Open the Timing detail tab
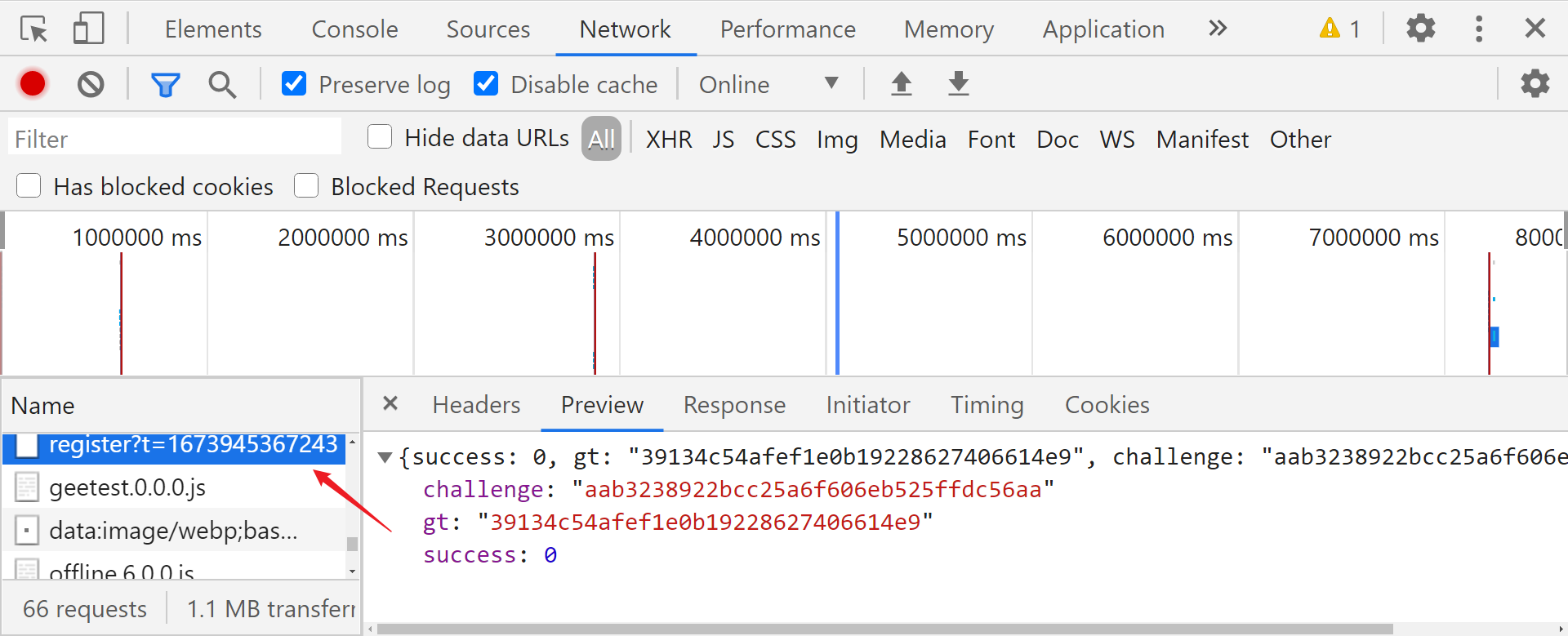Image resolution: width=1568 pixels, height=636 pixels. tap(987, 405)
